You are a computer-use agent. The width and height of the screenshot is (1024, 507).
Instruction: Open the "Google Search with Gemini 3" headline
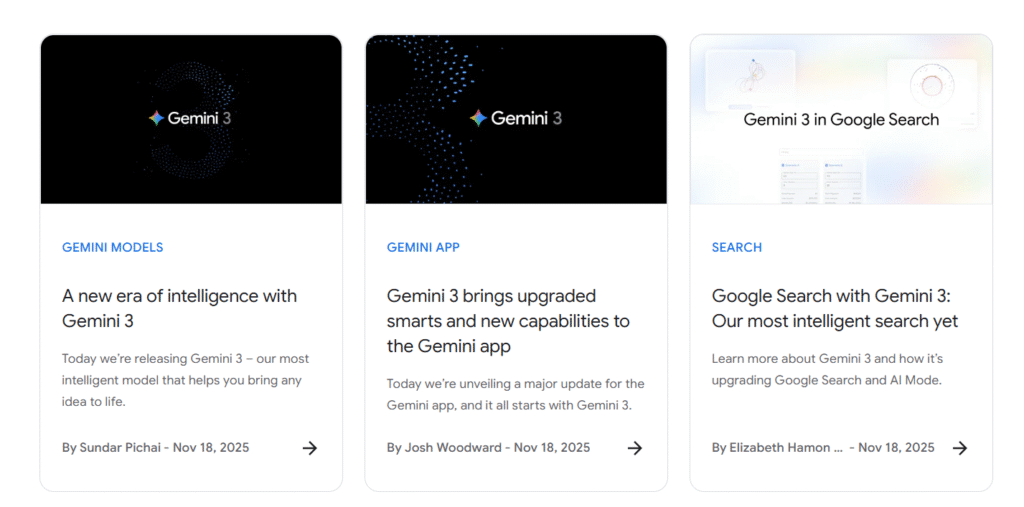tap(834, 308)
